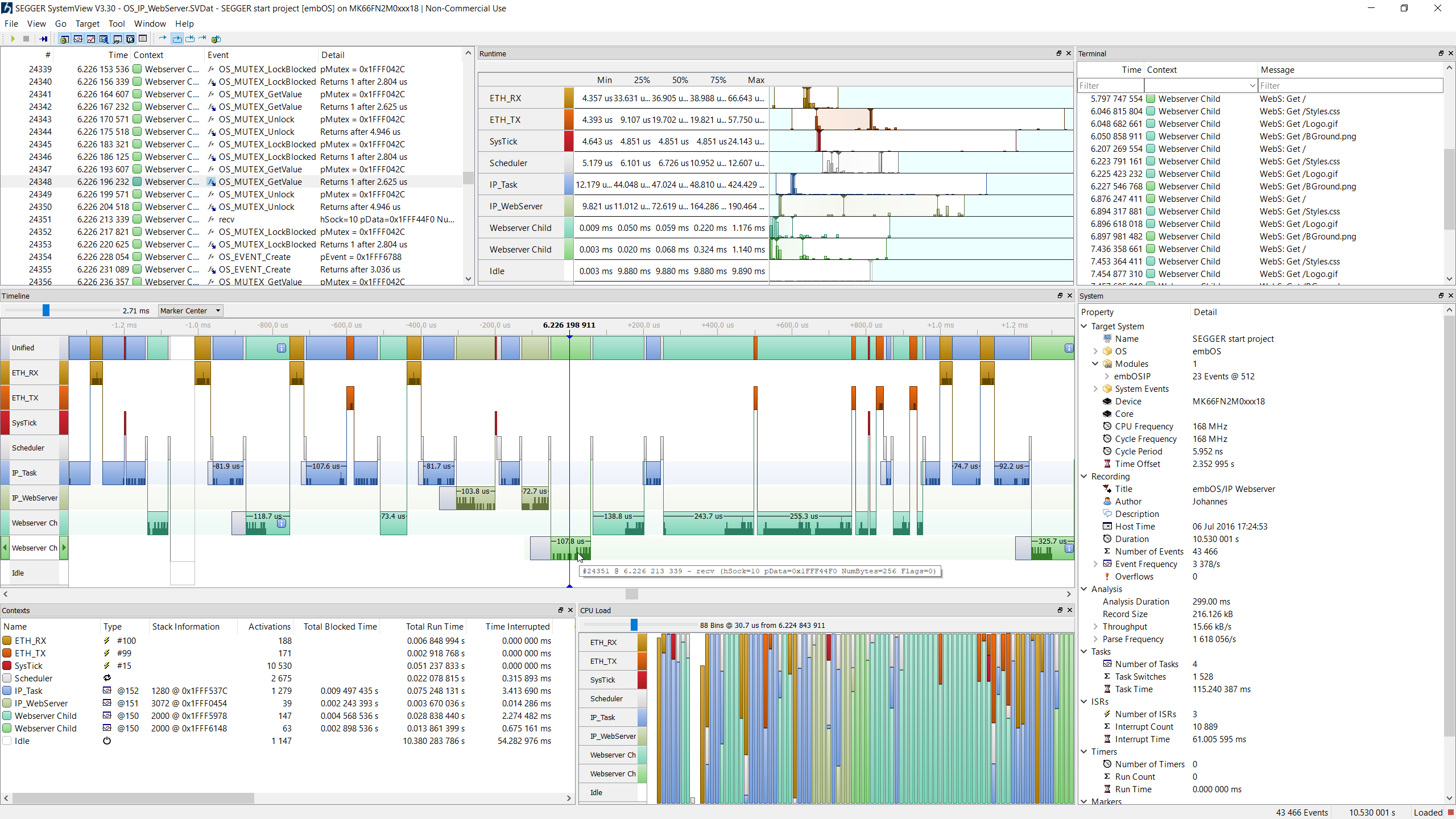The height and width of the screenshot is (819, 1456).
Task: Click the Terminal Time filter input field
Action: tap(1110, 86)
